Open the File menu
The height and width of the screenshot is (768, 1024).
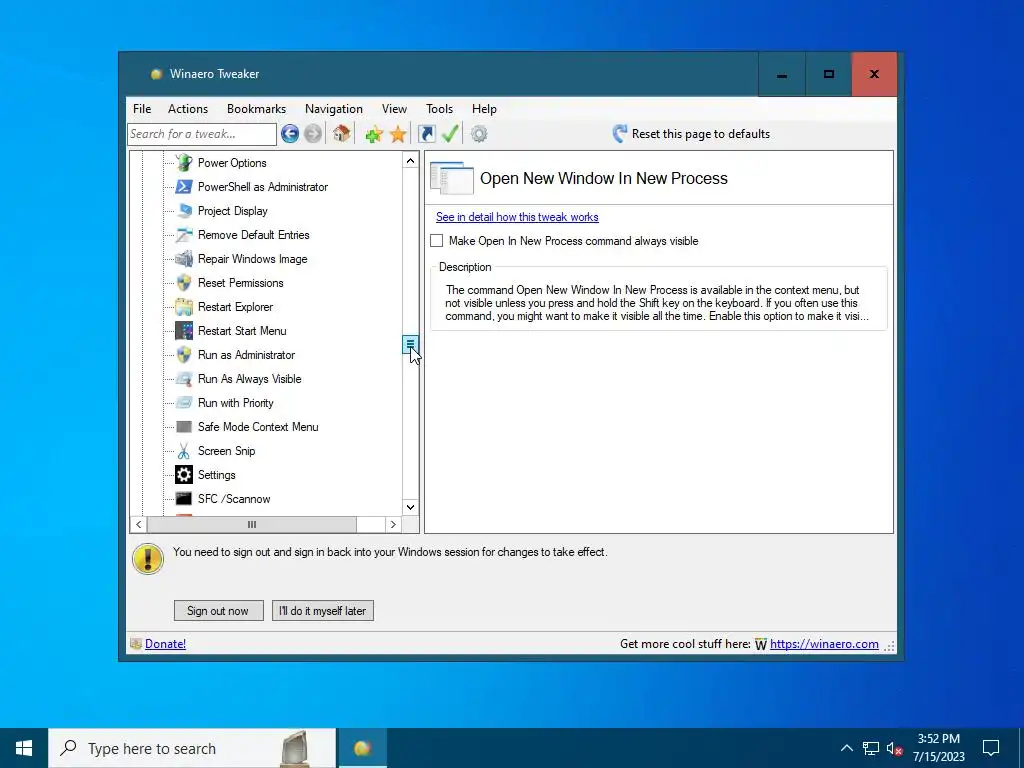[x=142, y=109]
